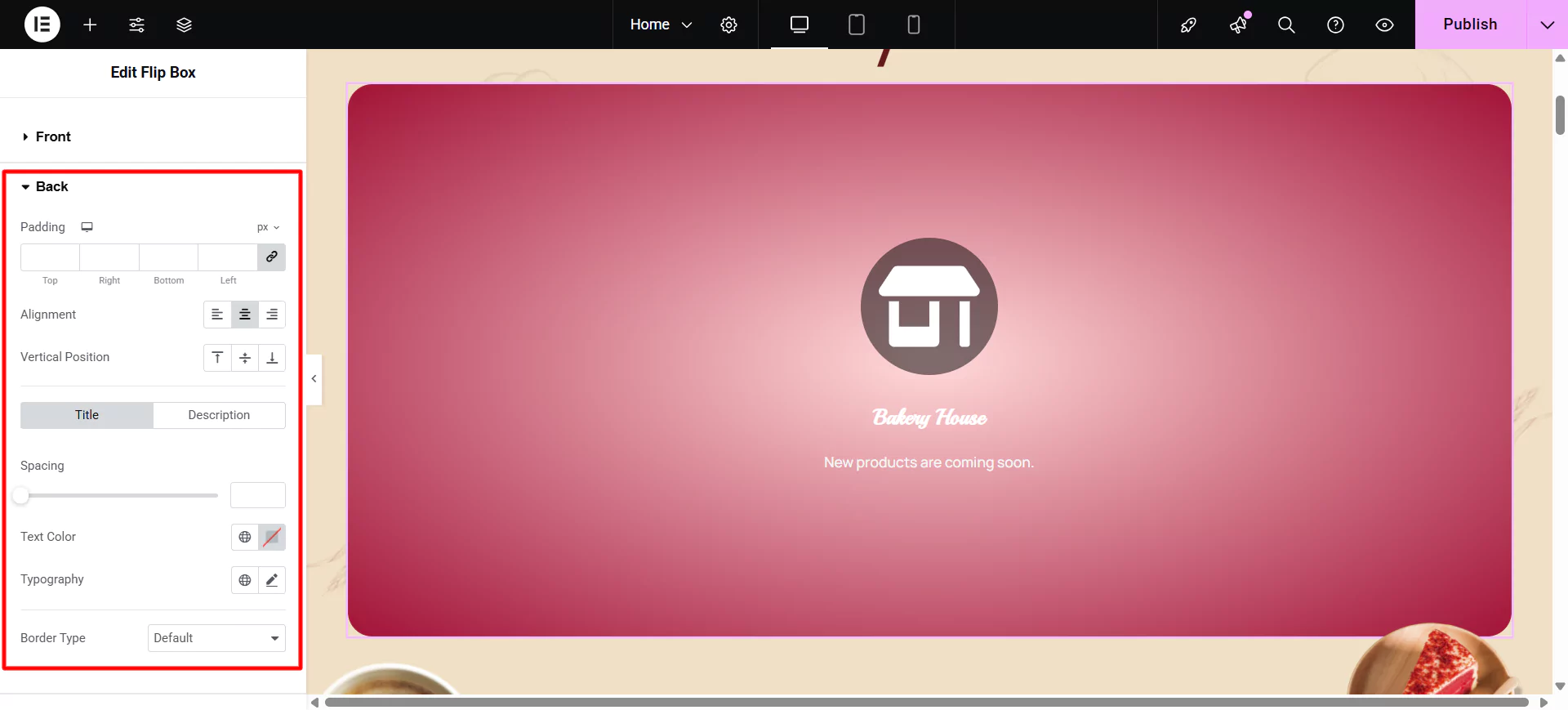Click the scroll up arrow of canvas
1568x710 pixels.
coord(1560,58)
